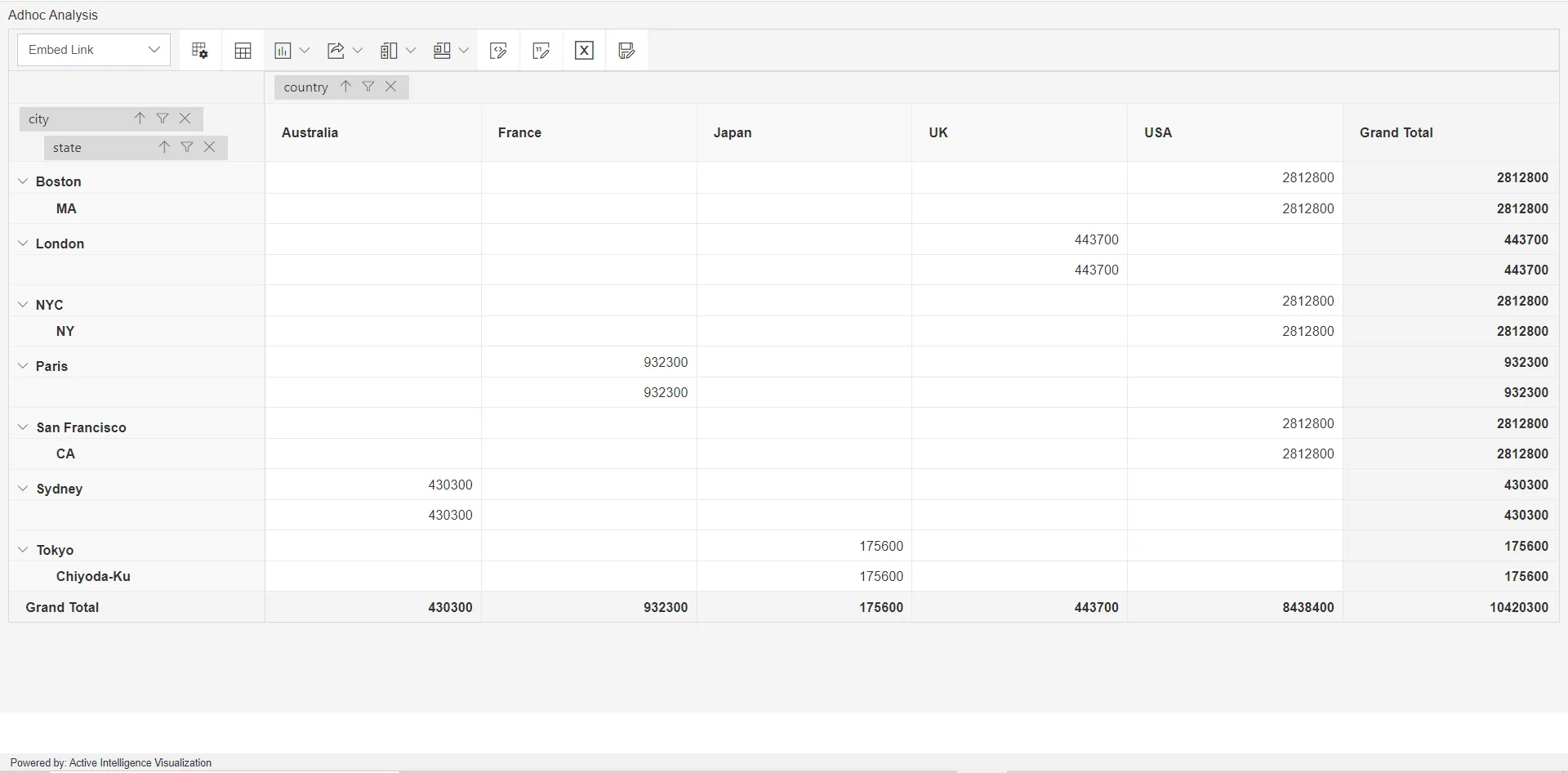Click the grand total layout icon
This screenshot has height=773, width=1568.
[x=442, y=51]
